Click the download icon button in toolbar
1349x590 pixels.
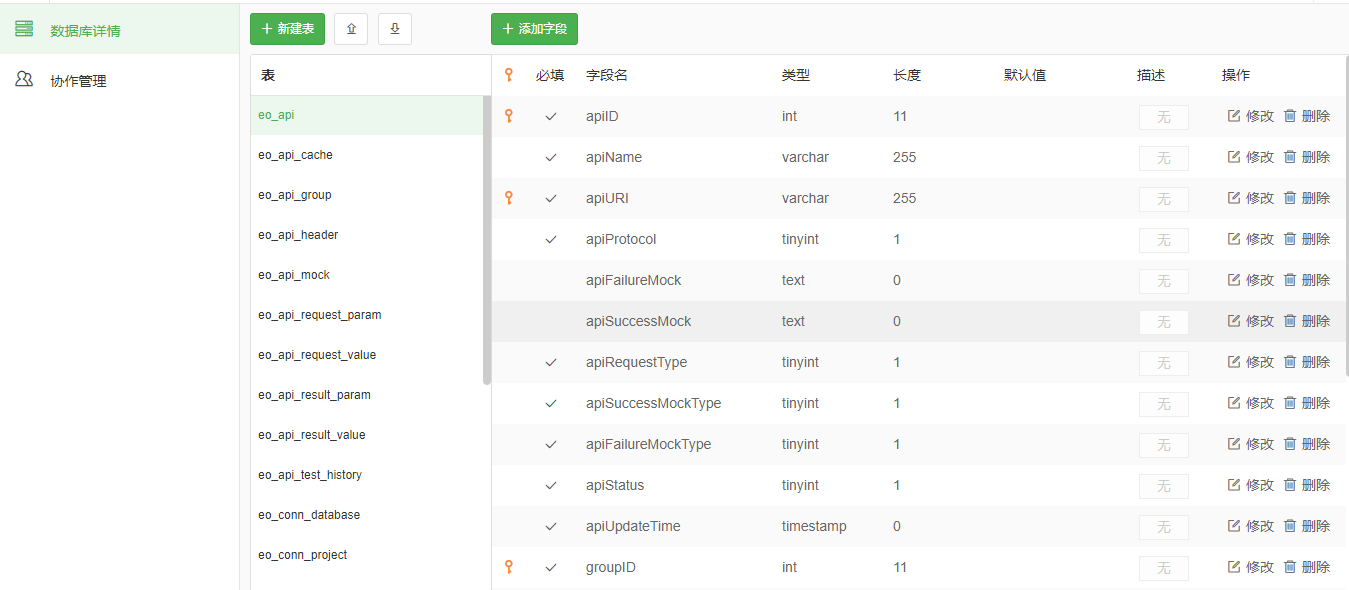pos(395,29)
